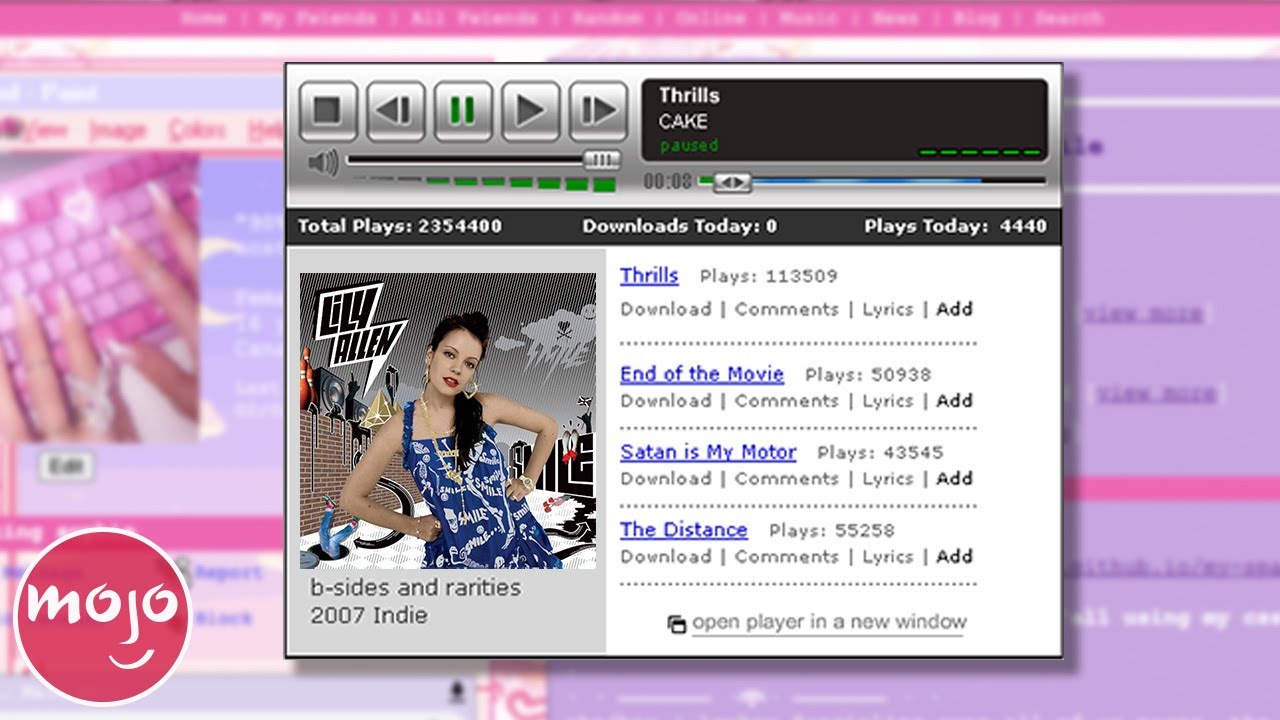The height and width of the screenshot is (720, 1280).
Task: Click the speaker volume icon
Action: tap(322, 162)
